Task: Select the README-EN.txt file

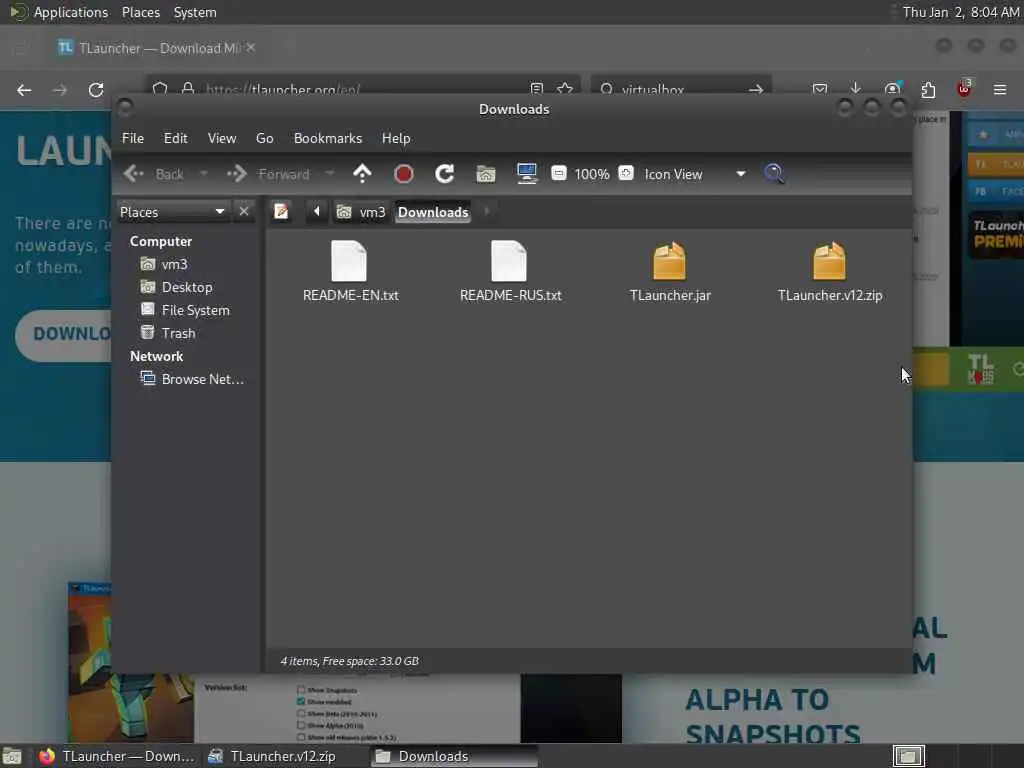Action: pos(351,272)
